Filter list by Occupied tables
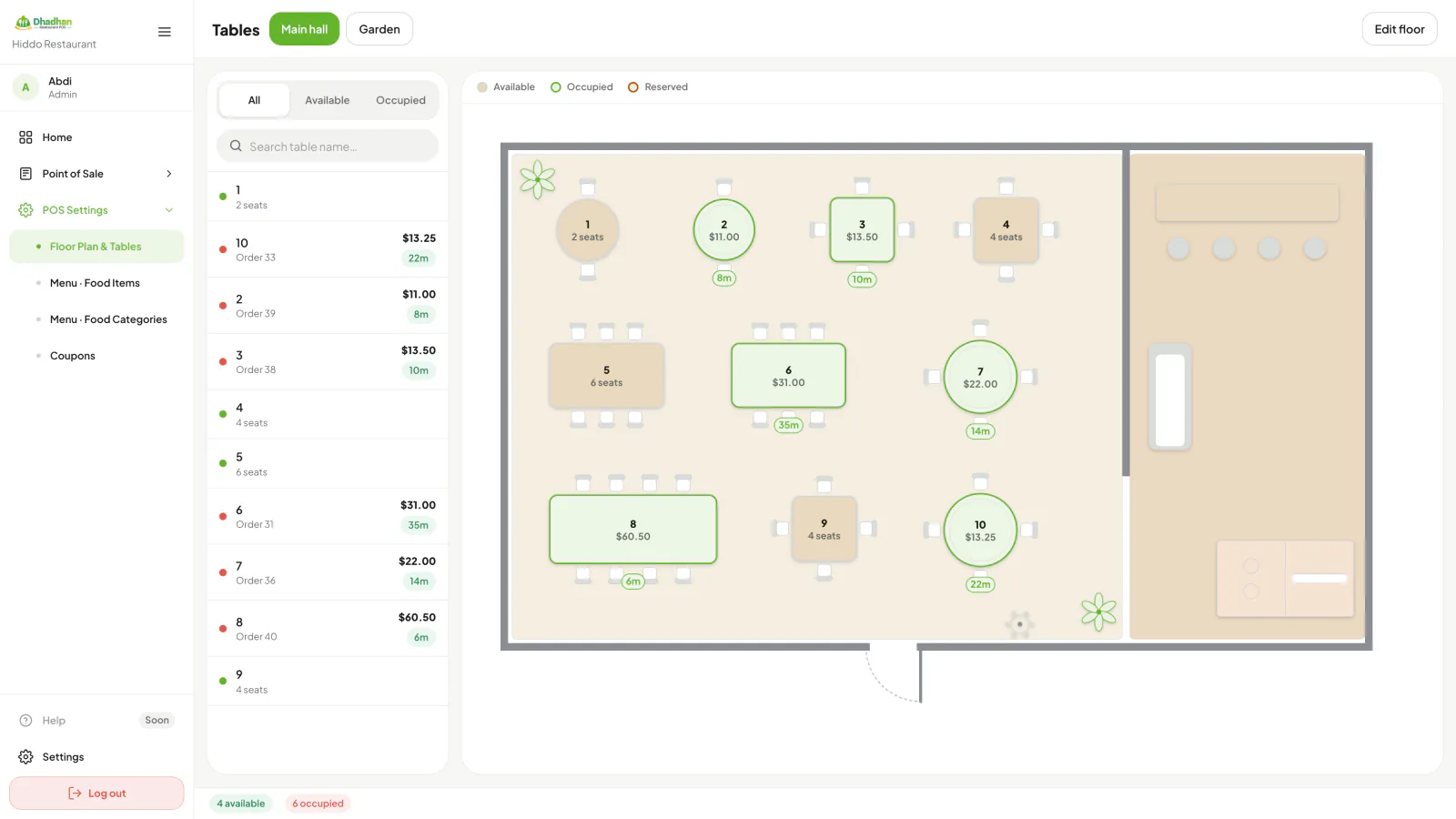Image resolution: width=1456 pixels, height=819 pixels. point(400,100)
